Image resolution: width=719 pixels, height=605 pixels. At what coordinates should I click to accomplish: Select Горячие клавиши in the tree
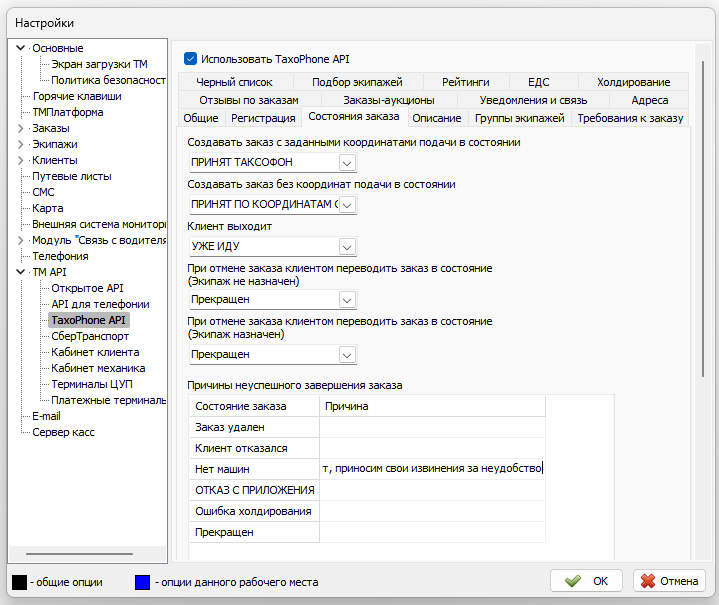click(x=77, y=96)
